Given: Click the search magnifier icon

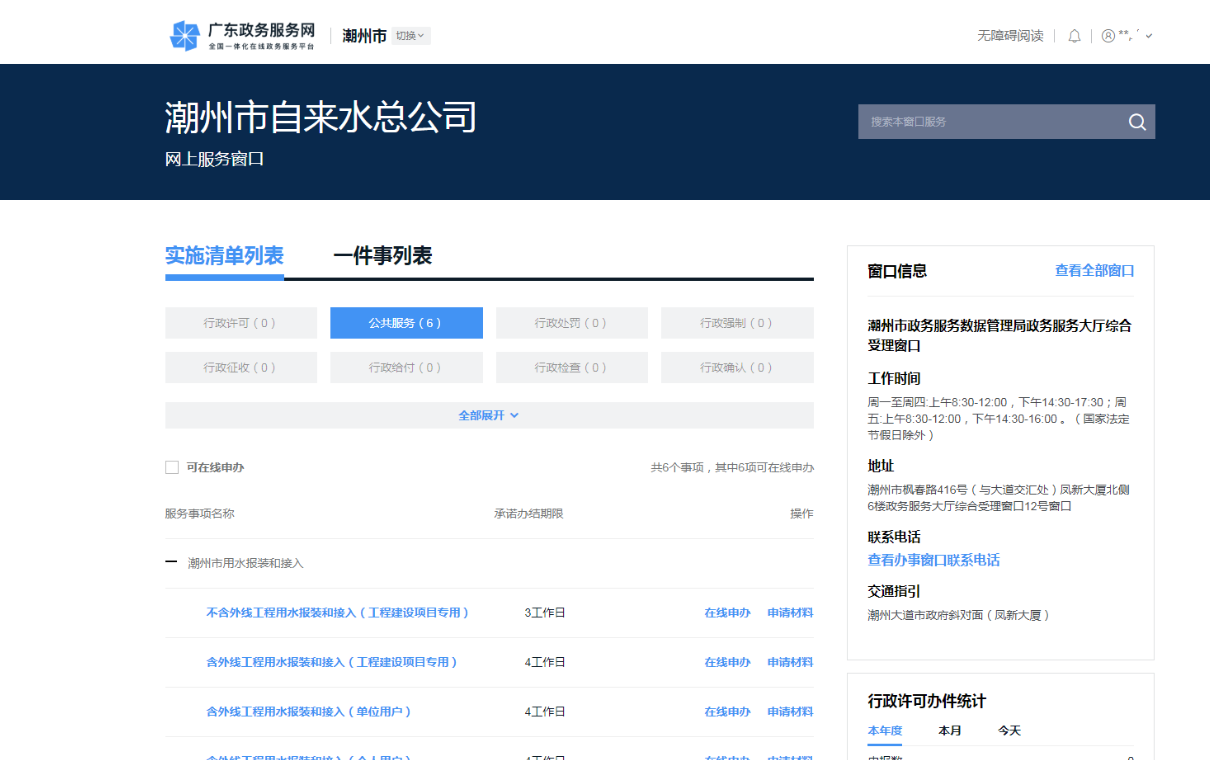Looking at the screenshot, I should pyautogui.click(x=1137, y=122).
